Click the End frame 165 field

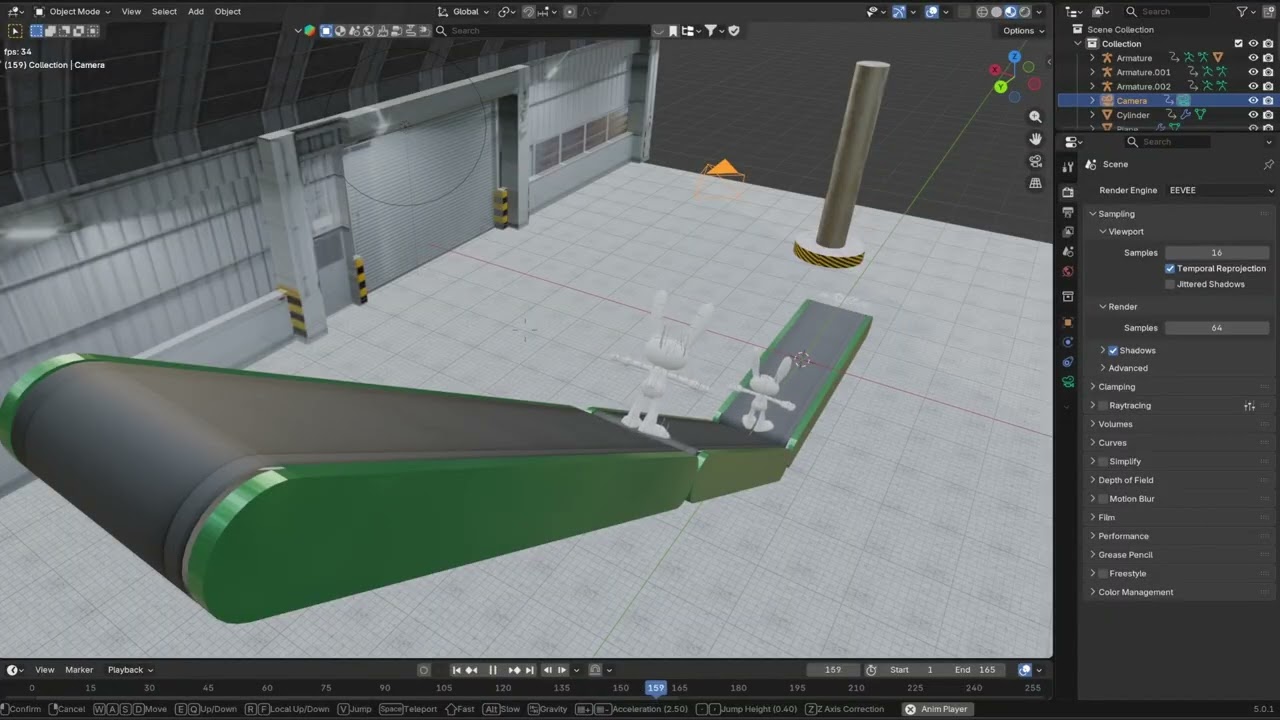tap(975, 670)
